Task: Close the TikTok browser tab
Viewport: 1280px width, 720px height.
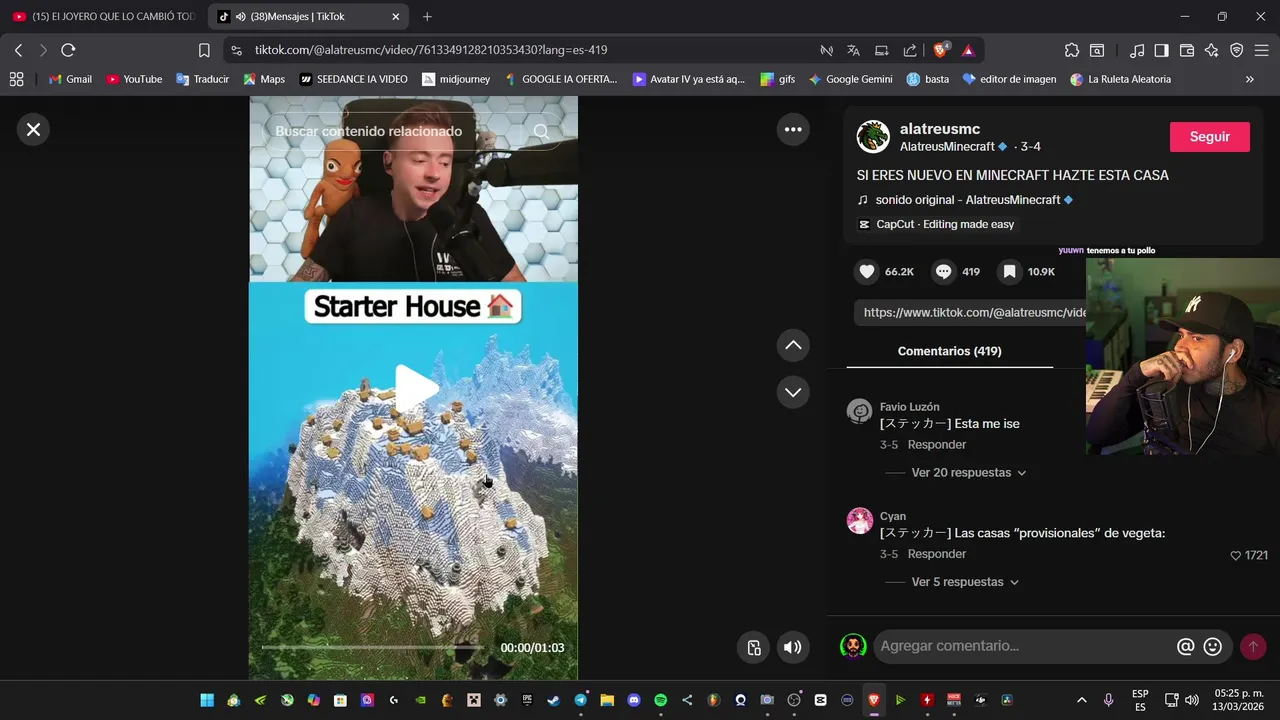Action: click(x=396, y=17)
